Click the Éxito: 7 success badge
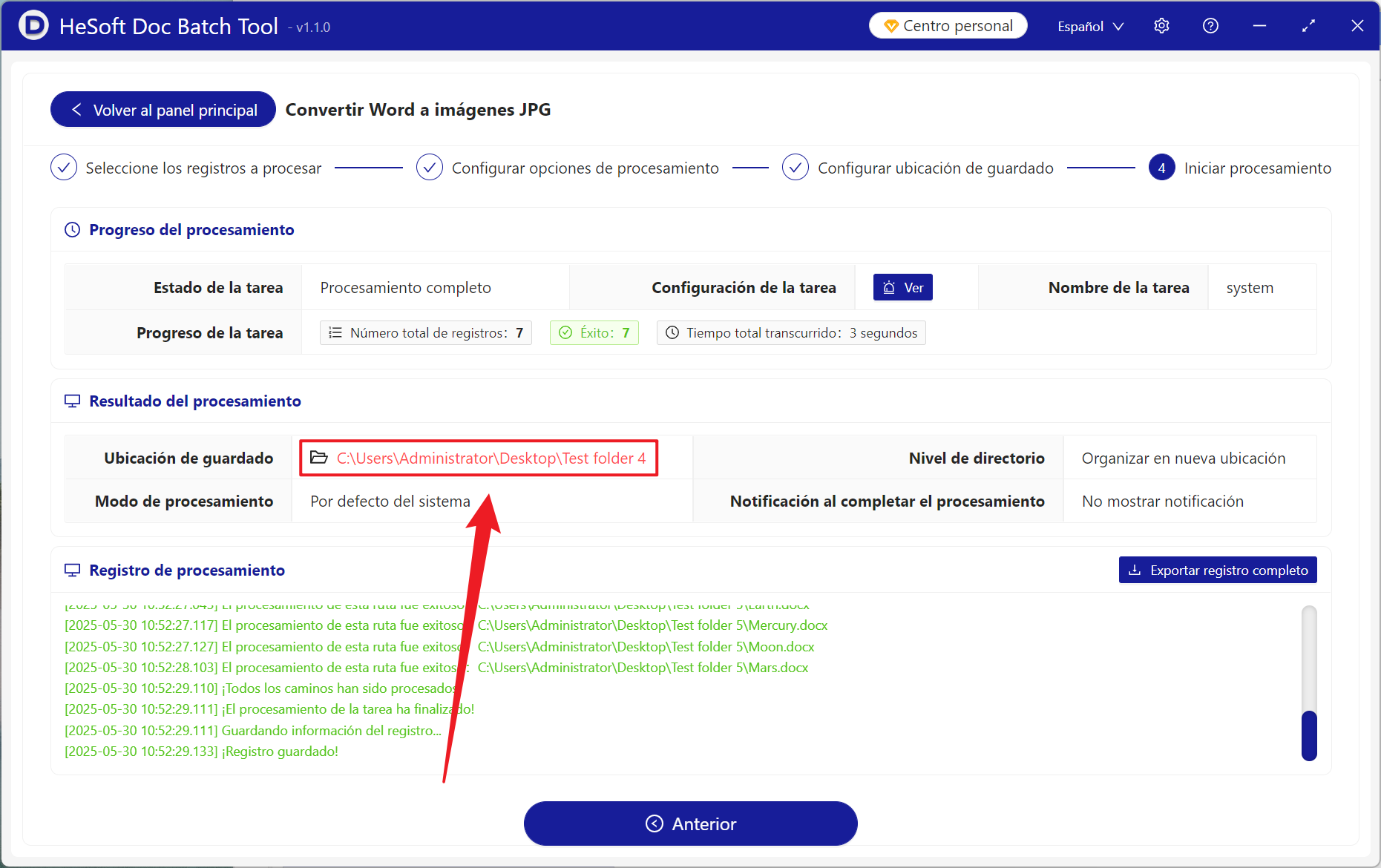 coord(594,333)
